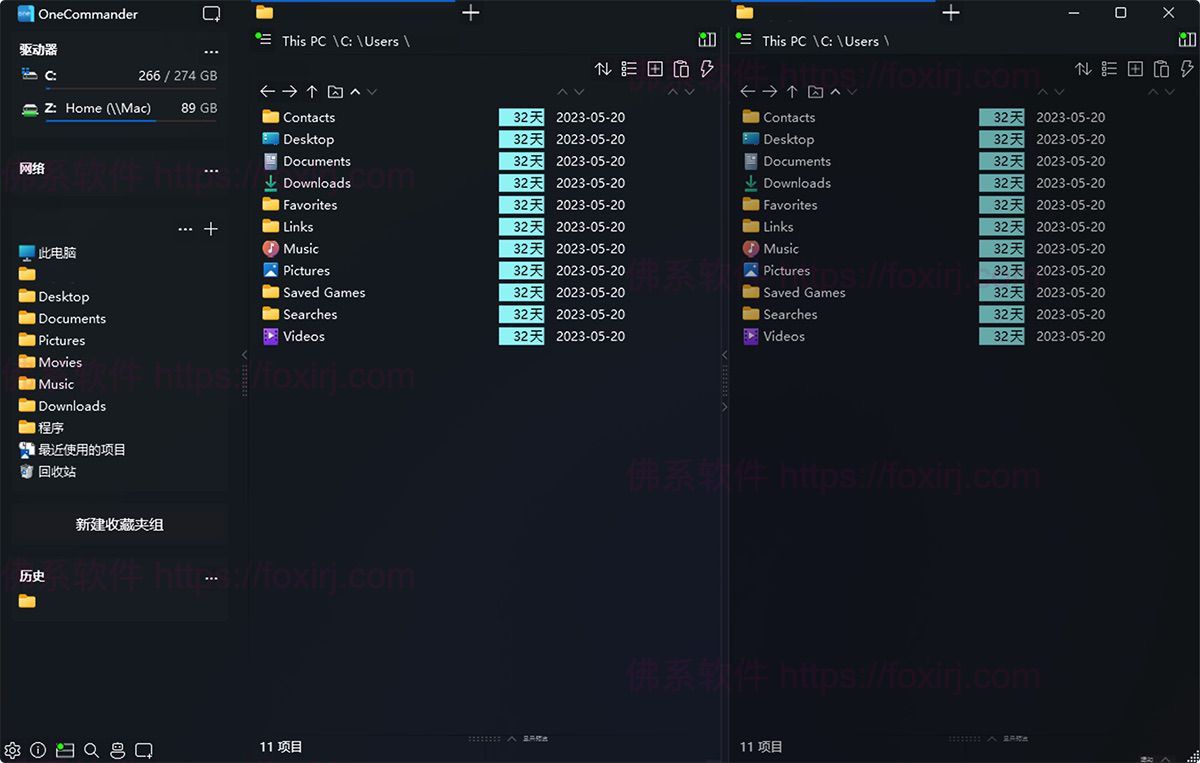Select the Recycle Bin in sidebar
The height and width of the screenshot is (763, 1200).
[x=52, y=471]
